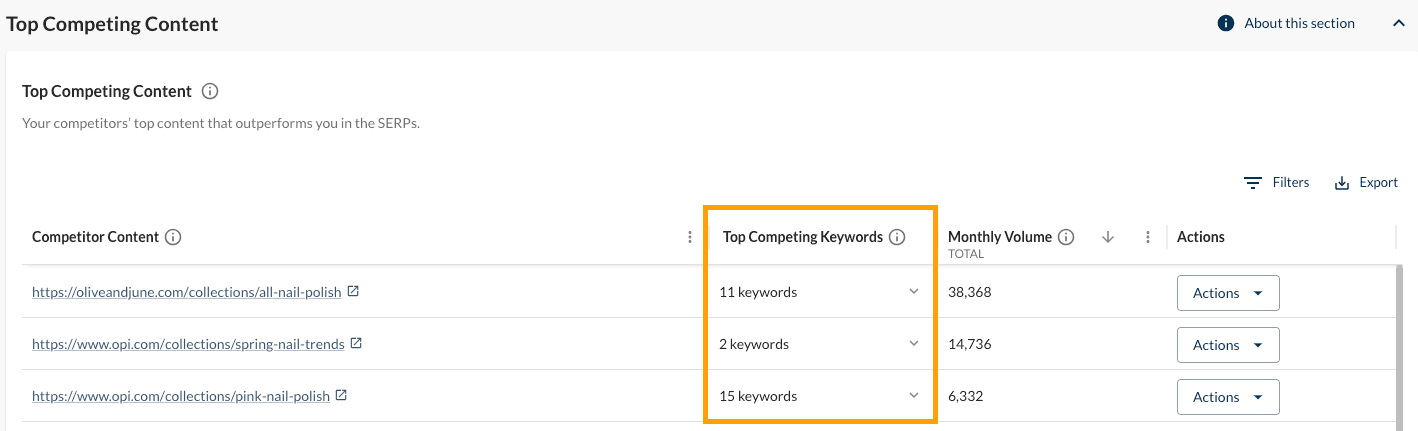Export the competing content table

click(1366, 182)
